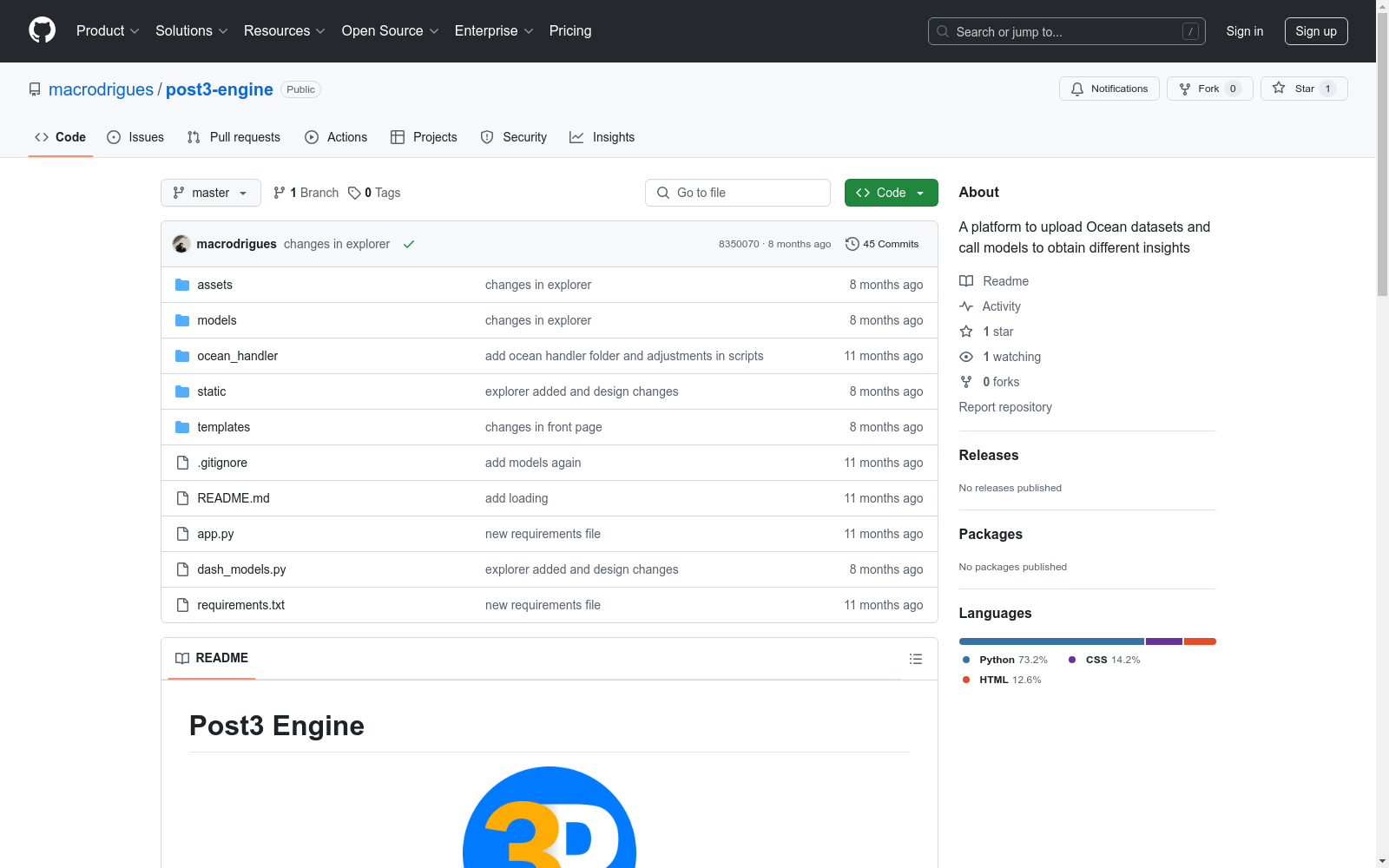
Task: Fork this repository
Action: pyautogui.click(x=1209, y=89)
